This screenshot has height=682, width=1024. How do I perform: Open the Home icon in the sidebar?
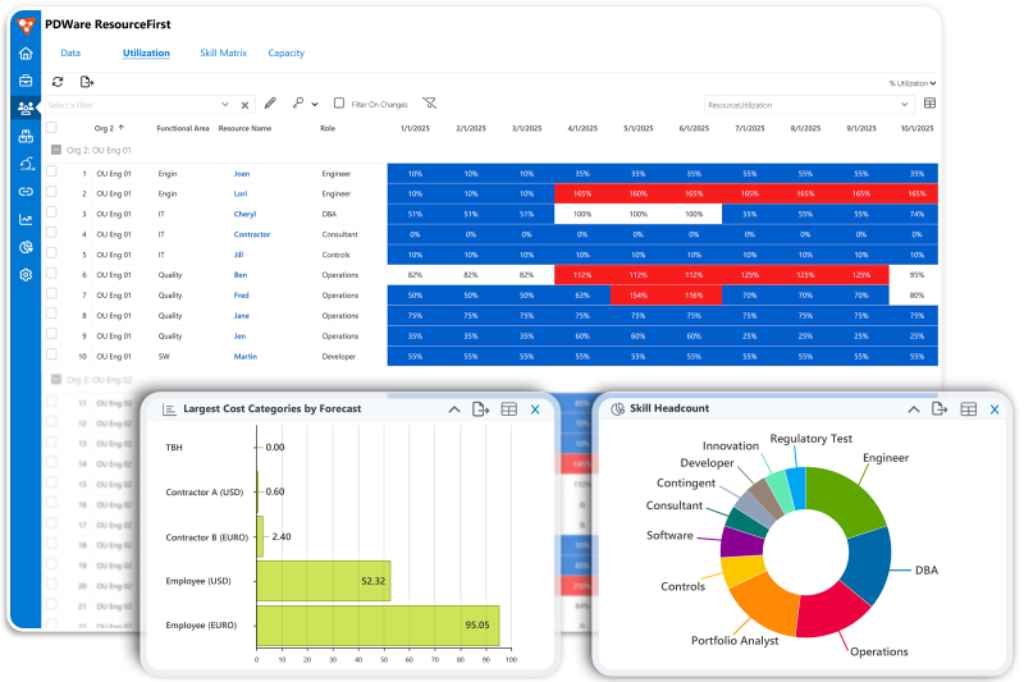click(x=25, y=53)
